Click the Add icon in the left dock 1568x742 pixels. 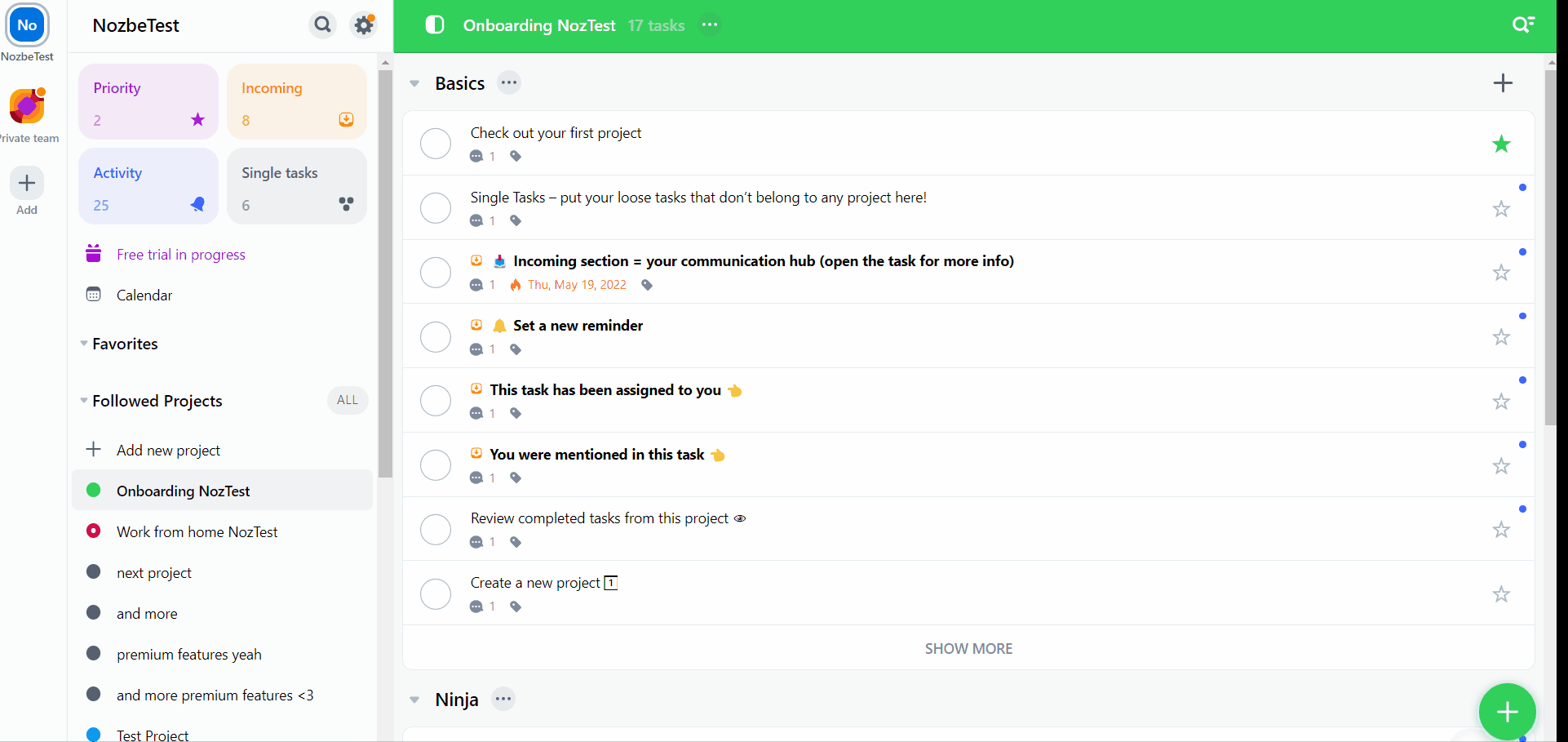[26, 183]
